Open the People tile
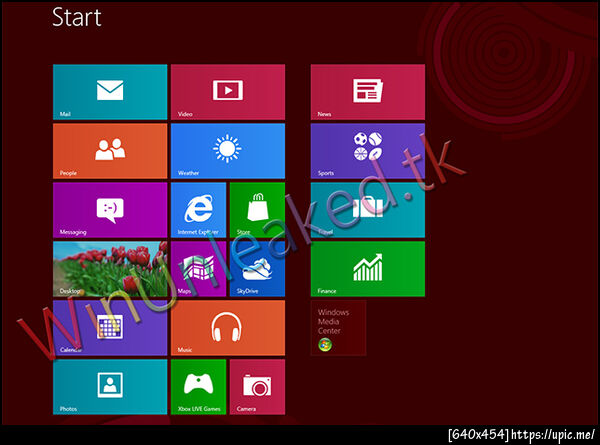Viewport: 600px width, 445px height. [x=110, y=151]
